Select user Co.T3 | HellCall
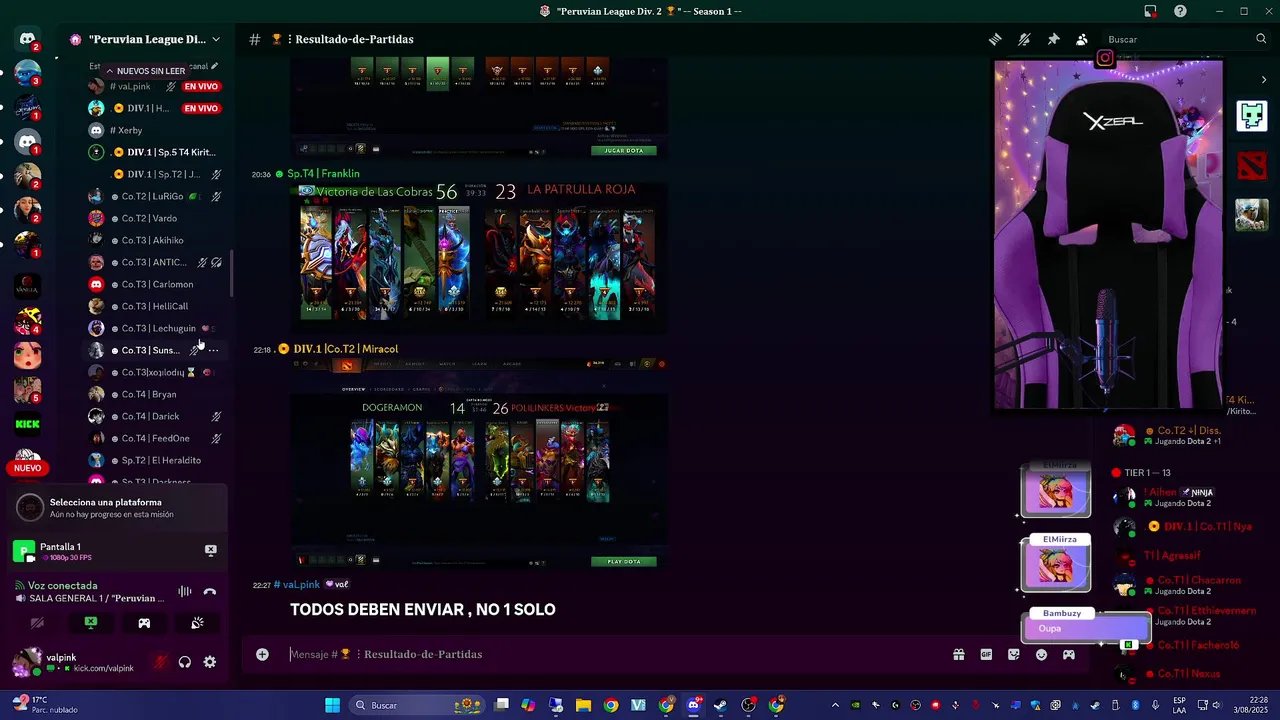Image resolution: width=1280 pixels, height=720 pixels. 155,306
